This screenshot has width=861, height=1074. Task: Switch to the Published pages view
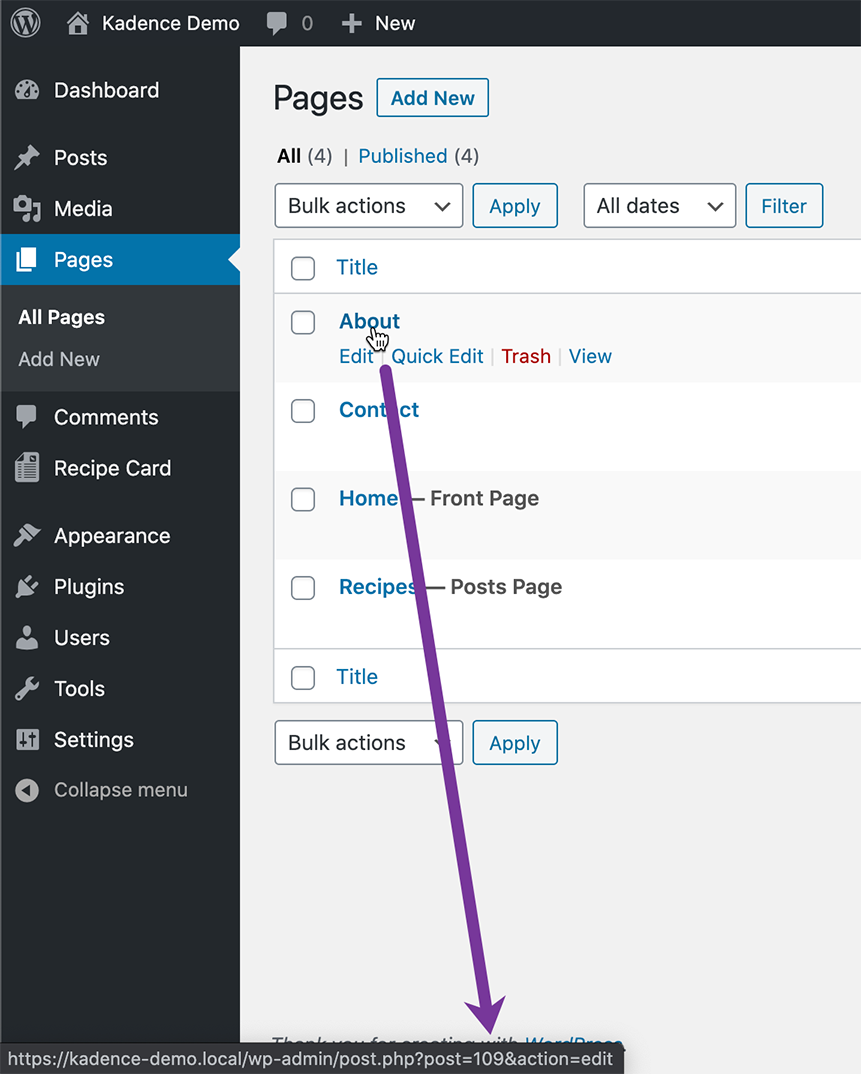pos(403,156)
